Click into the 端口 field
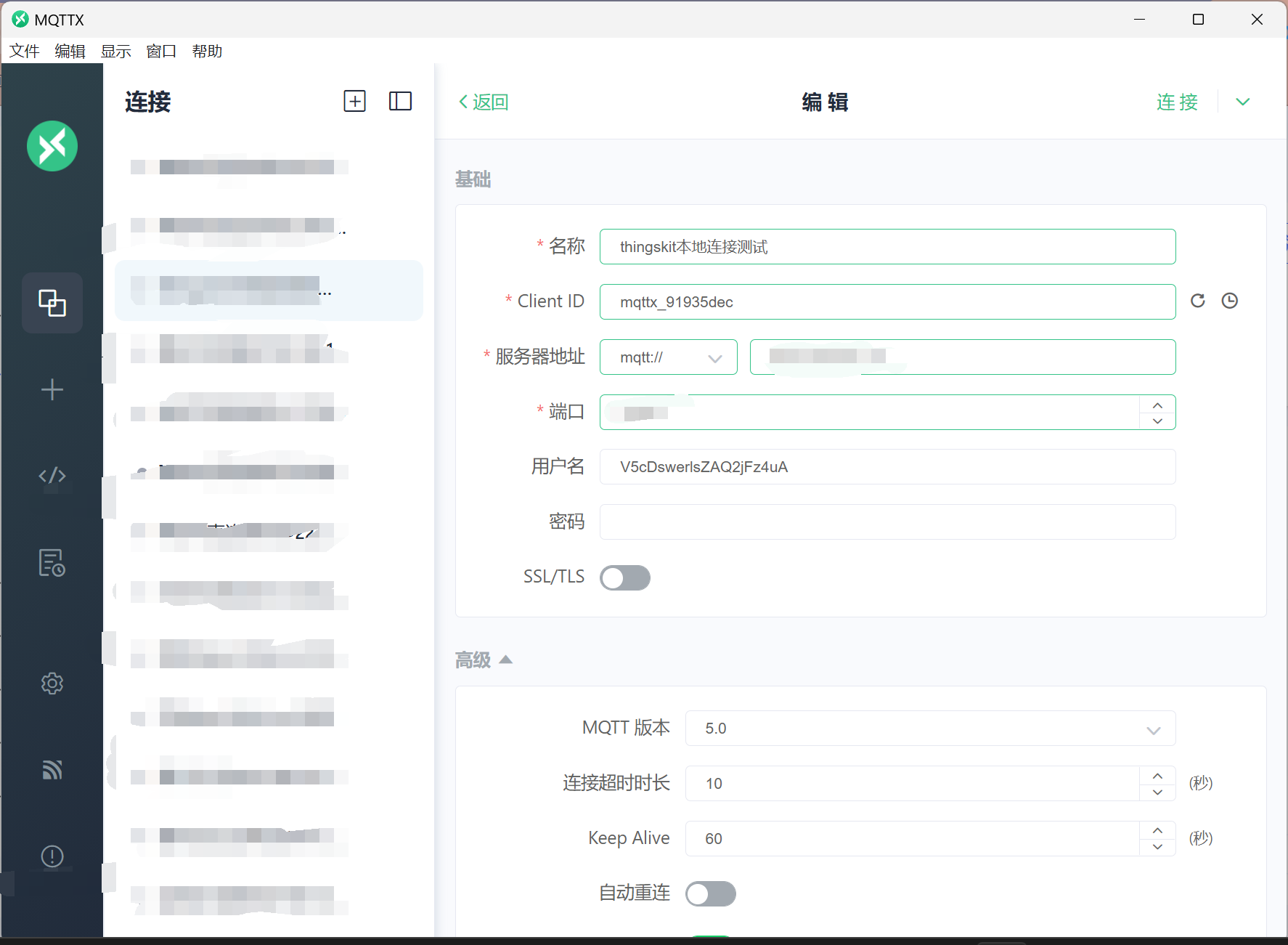This screenshot has width=1288, height=945. click(x=870, y=413)
